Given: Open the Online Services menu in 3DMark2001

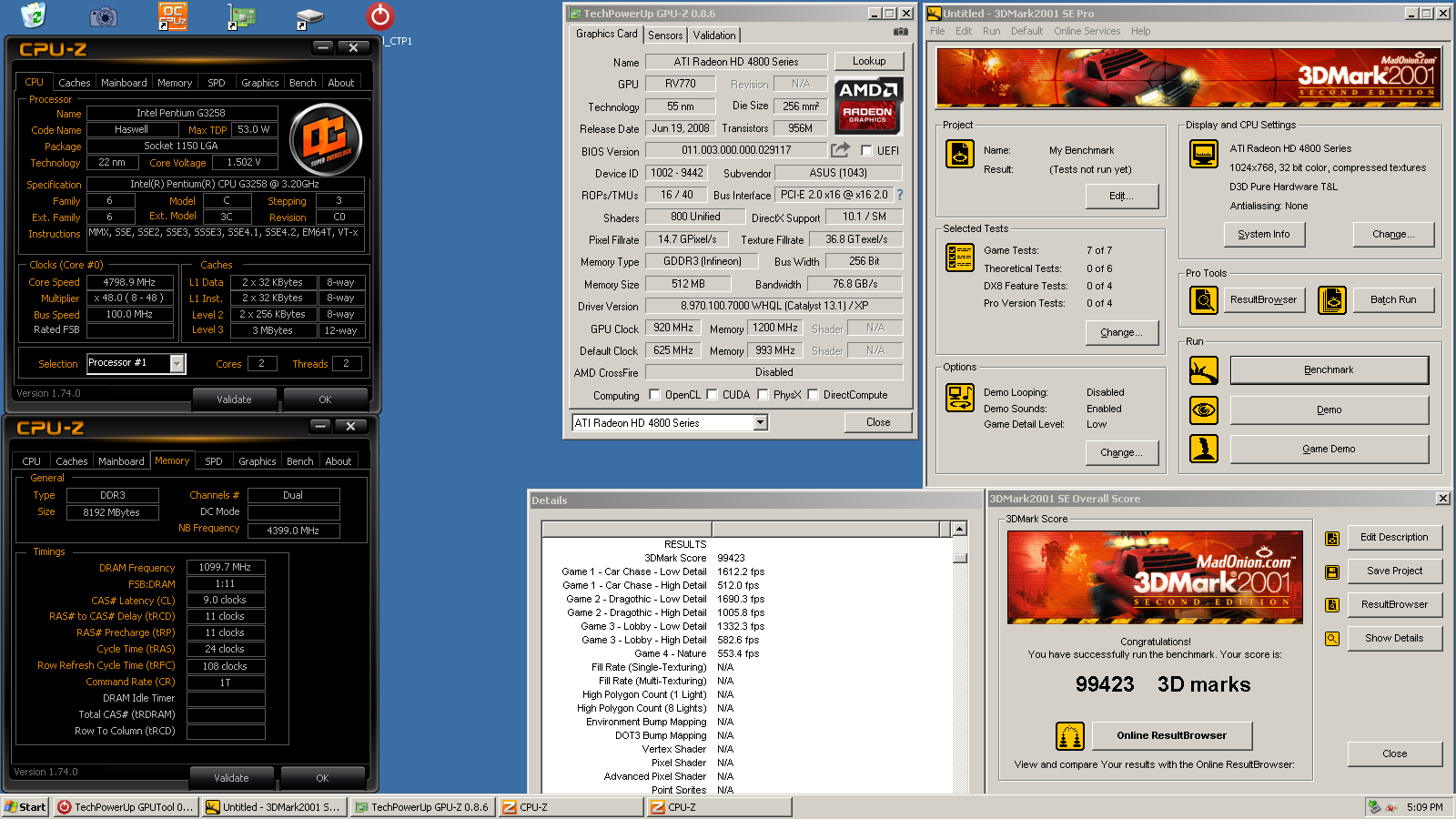Looking at the screenshot, I should pyautogui.click(x=1087, y=31).
